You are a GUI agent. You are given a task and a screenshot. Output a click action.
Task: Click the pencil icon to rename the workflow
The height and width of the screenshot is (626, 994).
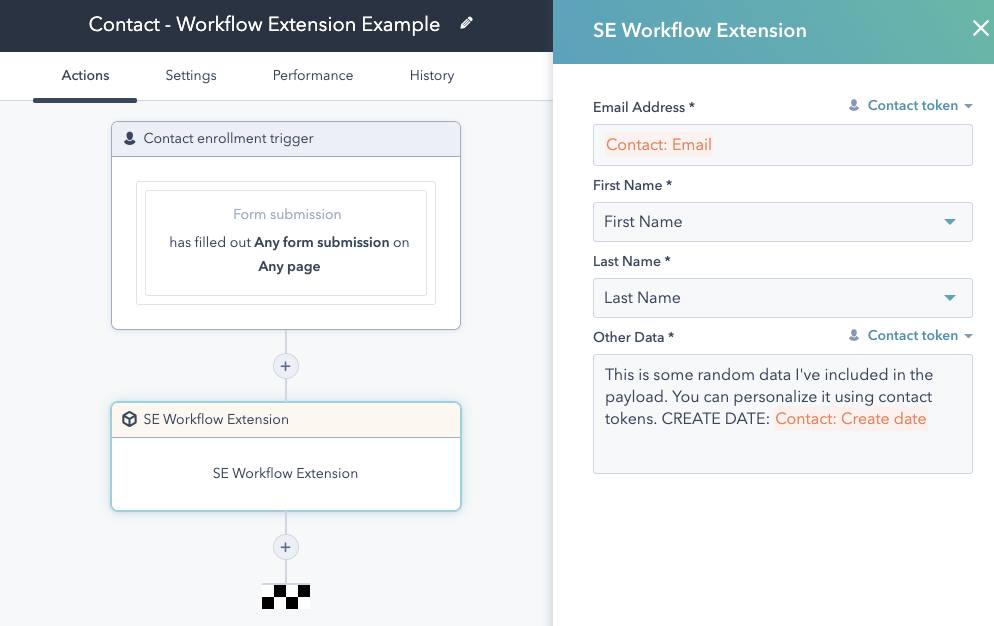tap(466, 24)
